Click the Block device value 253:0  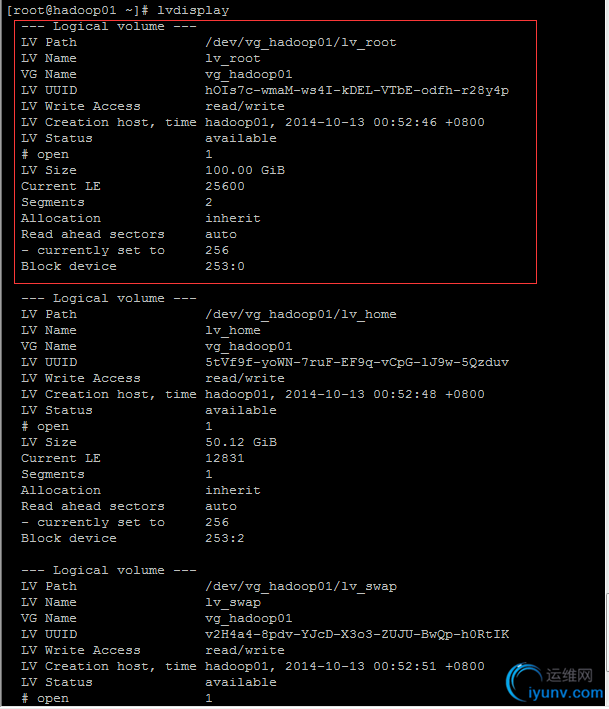coord(224,266)
